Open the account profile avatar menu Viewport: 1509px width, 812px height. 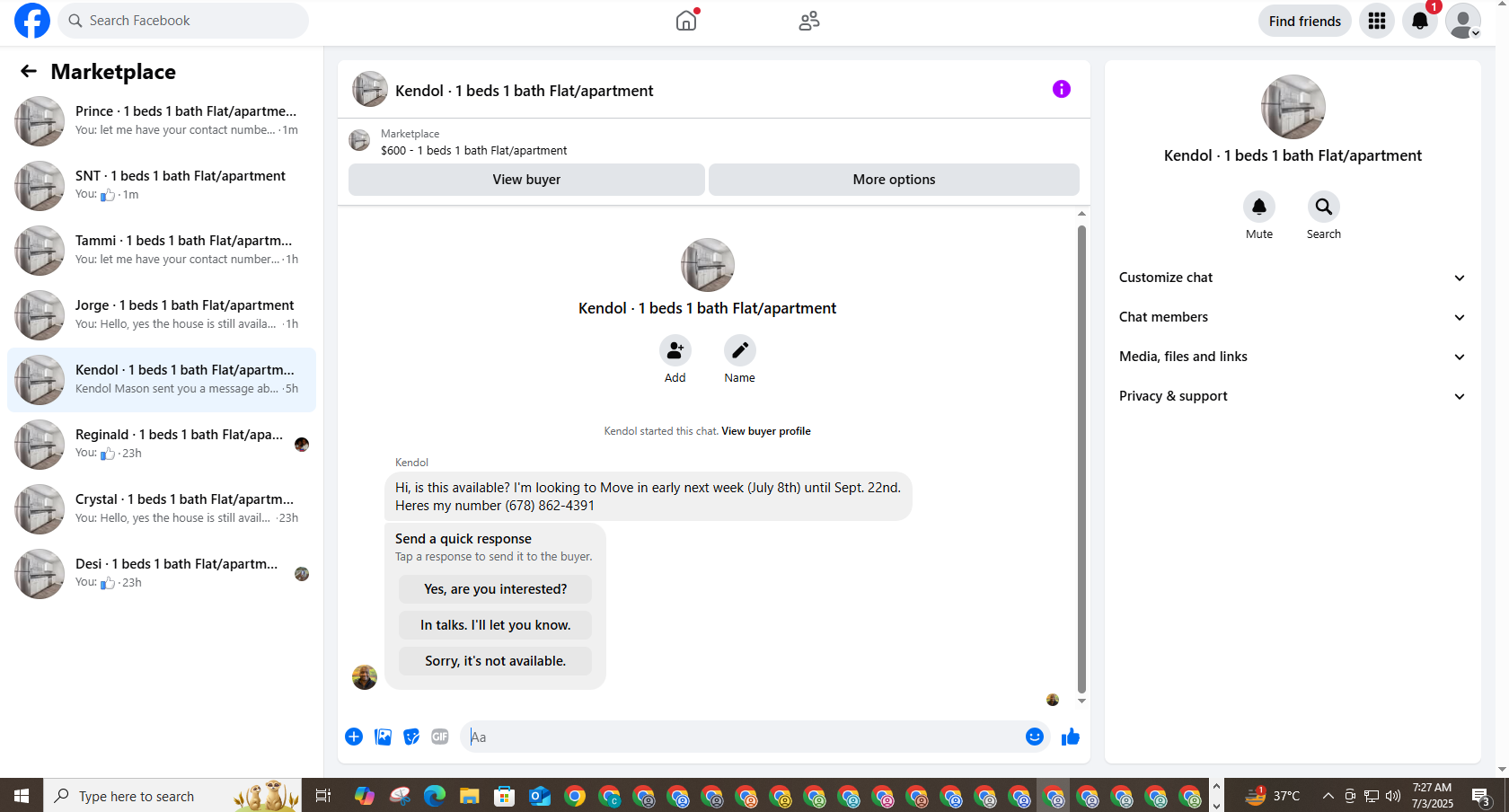point(1463,21)
